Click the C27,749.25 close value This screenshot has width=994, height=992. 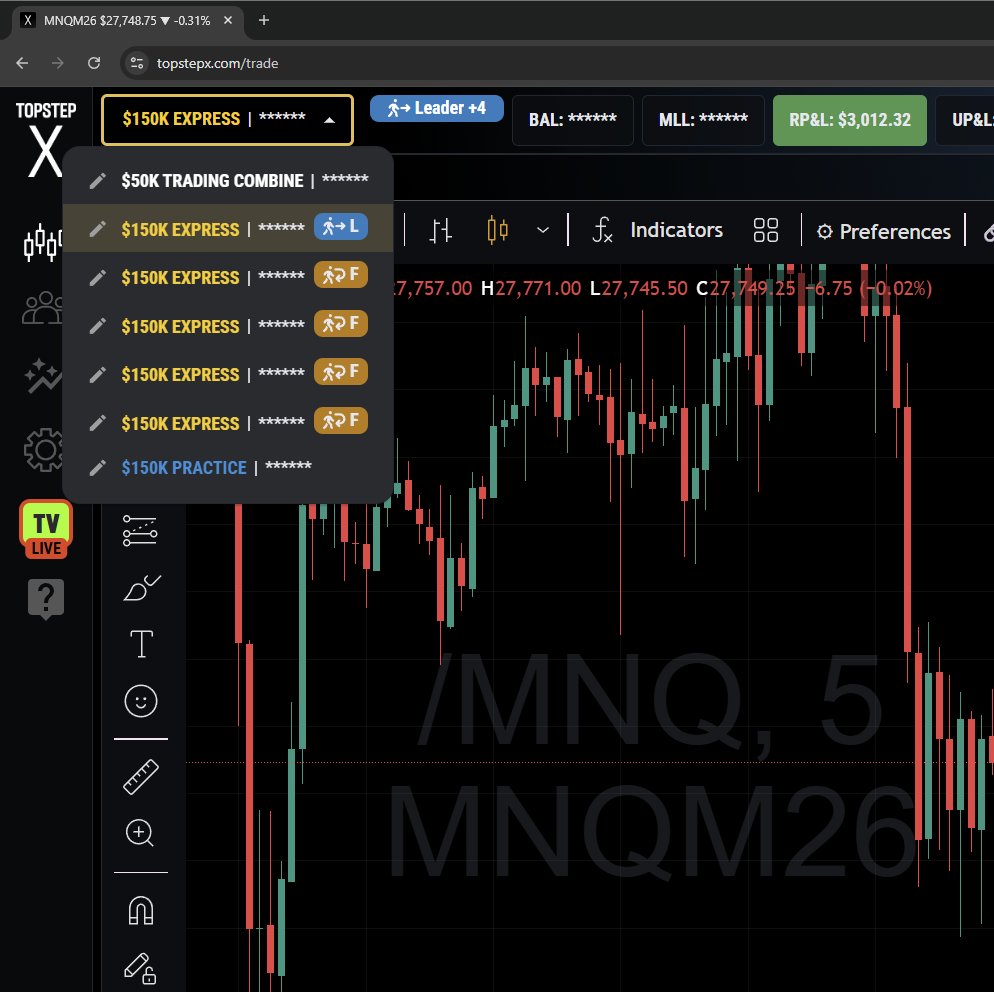click(x=746, y=288)
